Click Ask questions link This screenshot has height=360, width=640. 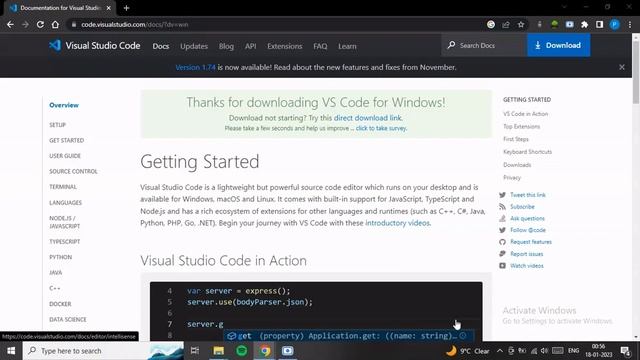pyautogui.click(x=527, y=219)
